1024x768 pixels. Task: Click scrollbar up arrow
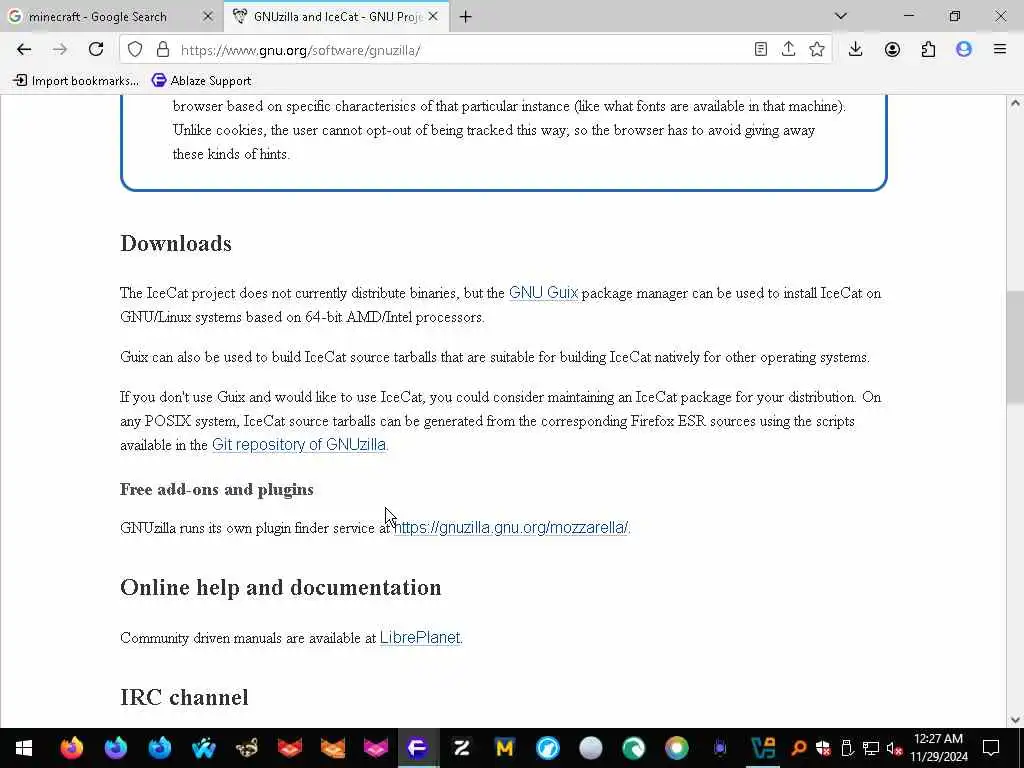pyautogui.click(x=1015, y=103)
